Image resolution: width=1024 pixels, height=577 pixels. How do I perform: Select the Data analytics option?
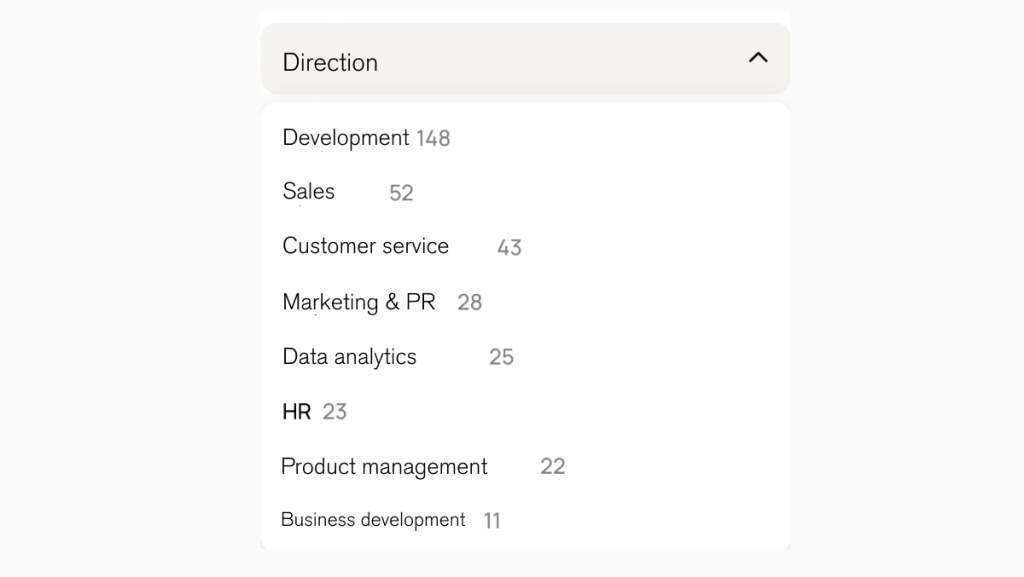(349, 357)
